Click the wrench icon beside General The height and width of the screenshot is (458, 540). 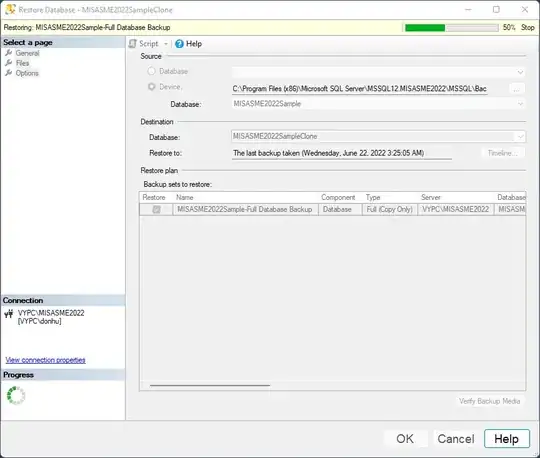tap(9, 53)
